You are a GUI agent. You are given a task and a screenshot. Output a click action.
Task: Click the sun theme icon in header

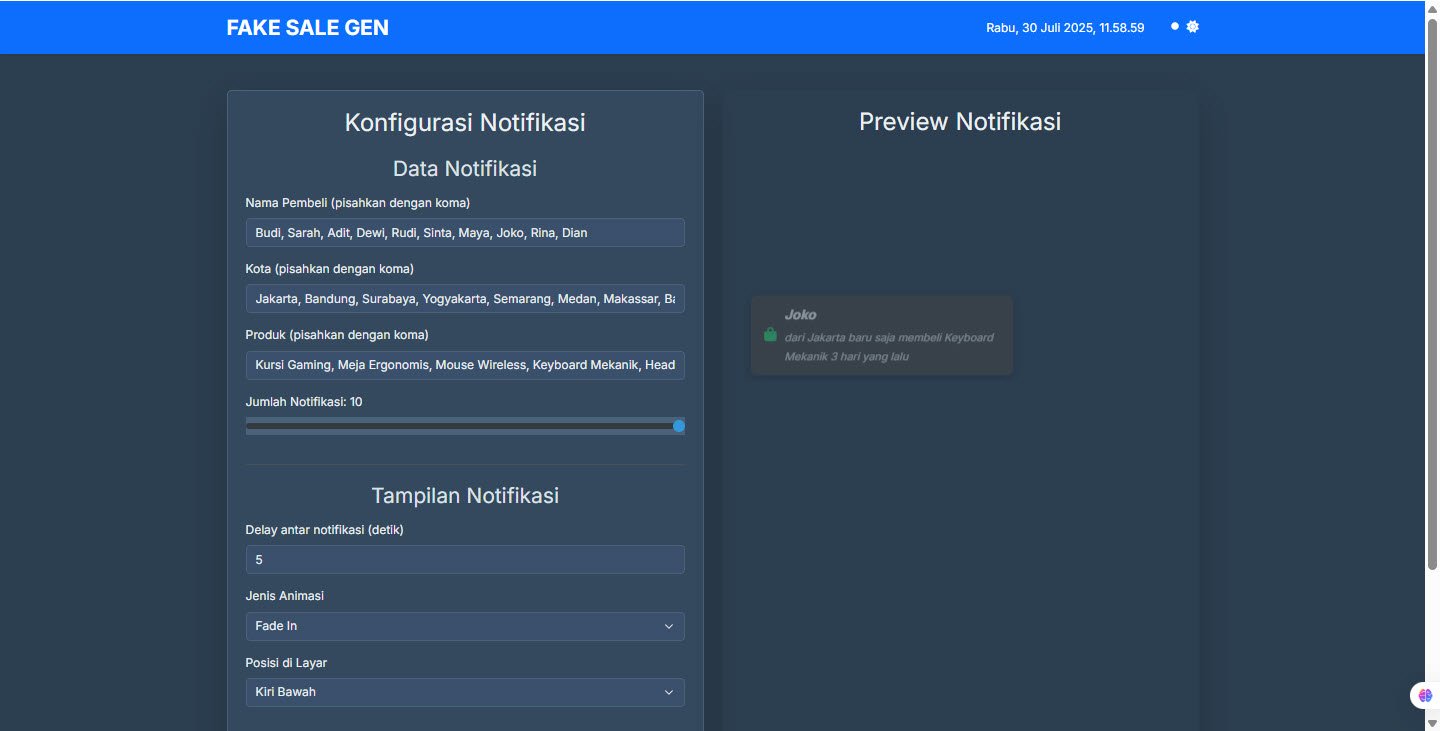pos(1192,27)
